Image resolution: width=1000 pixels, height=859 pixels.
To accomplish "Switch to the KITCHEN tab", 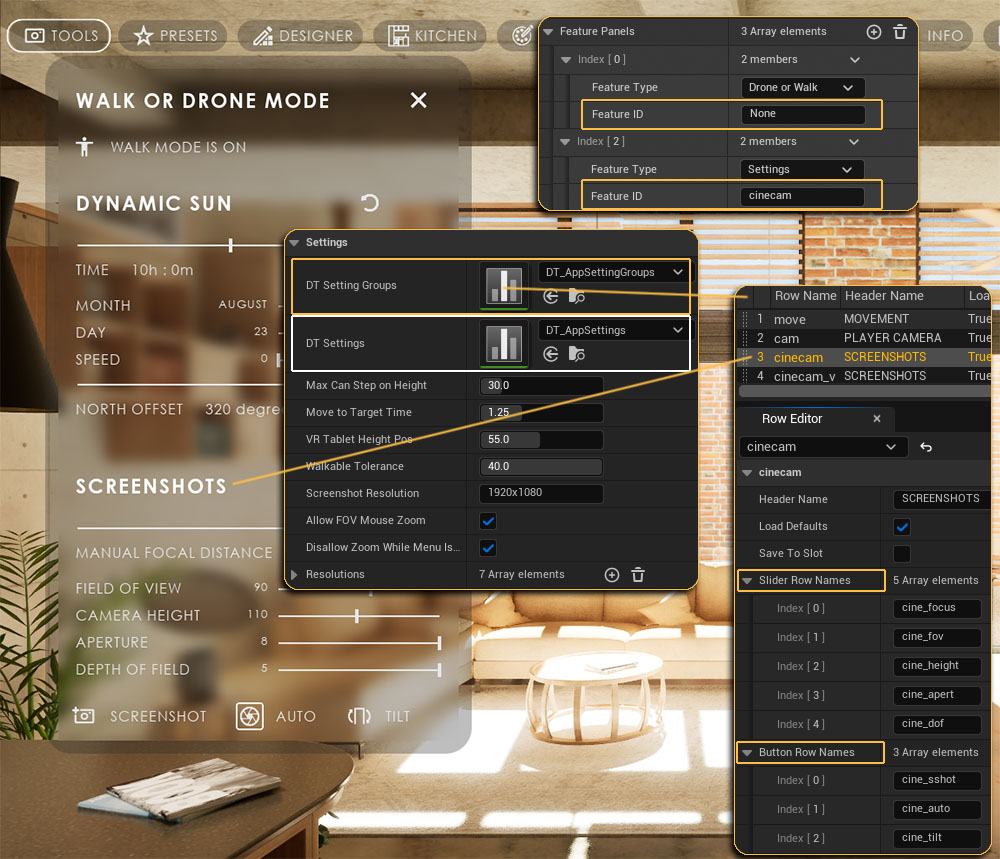I will 433,36.
